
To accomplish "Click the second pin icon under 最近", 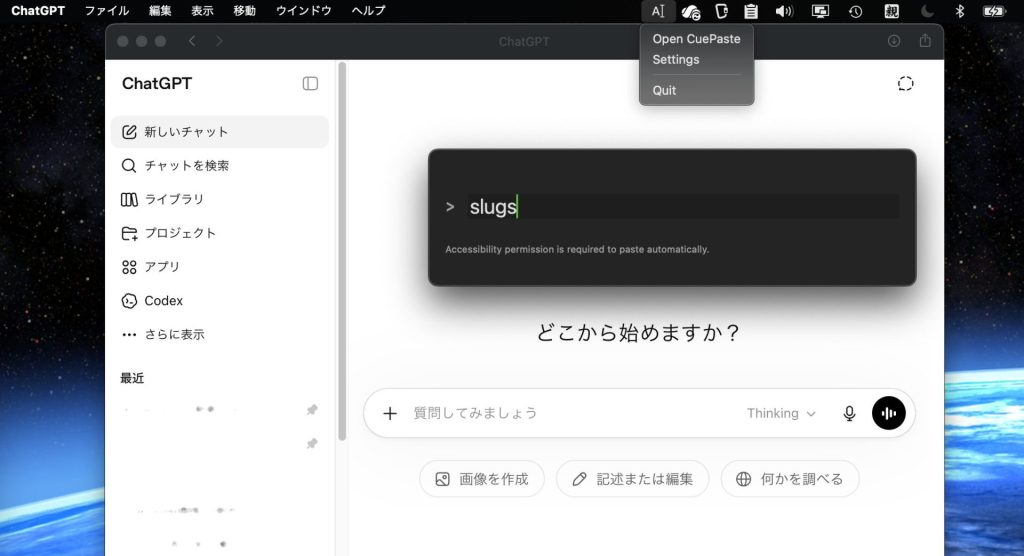I will point(312,444).
